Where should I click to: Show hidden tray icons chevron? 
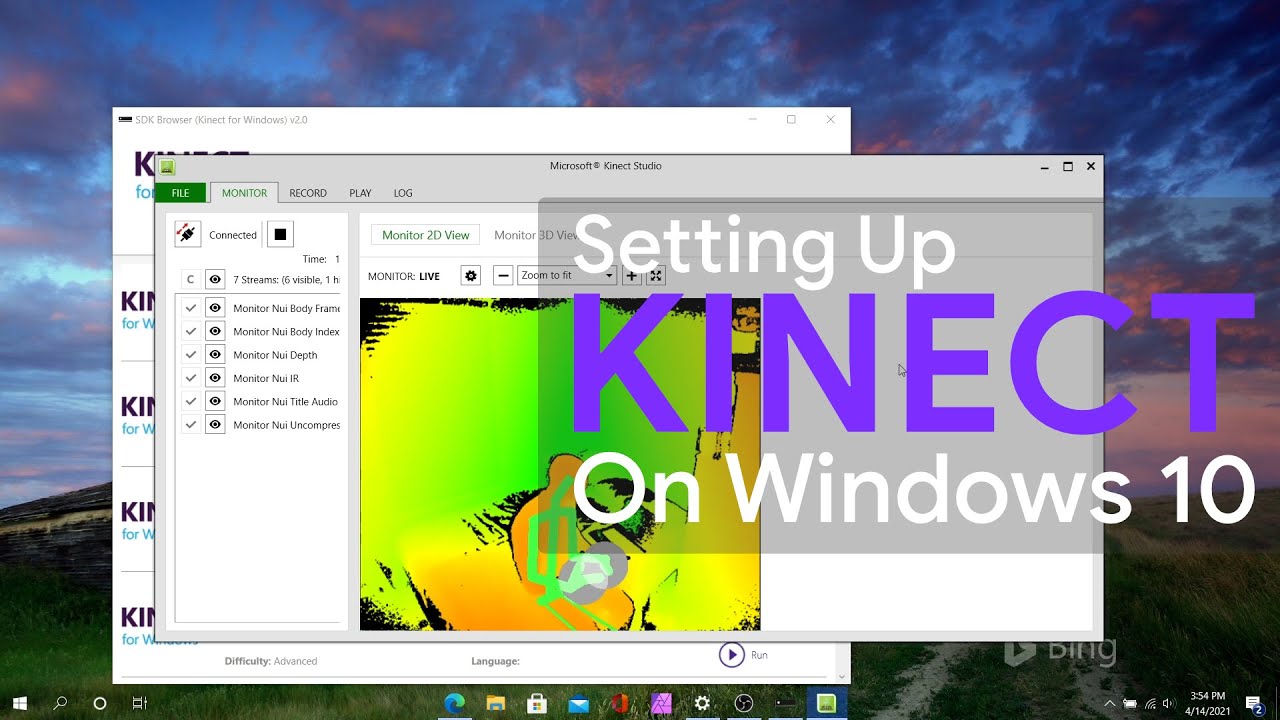tap(1109, 703)
